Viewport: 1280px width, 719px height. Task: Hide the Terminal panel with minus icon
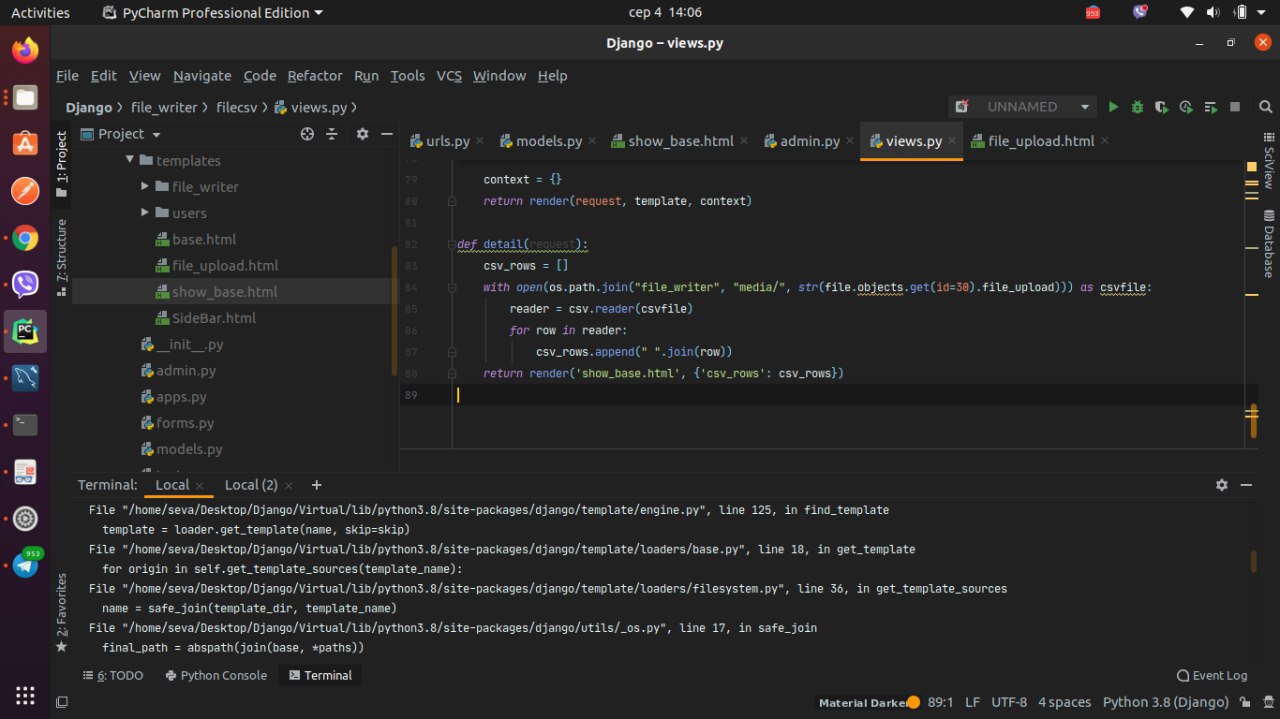click(1246, 485)
